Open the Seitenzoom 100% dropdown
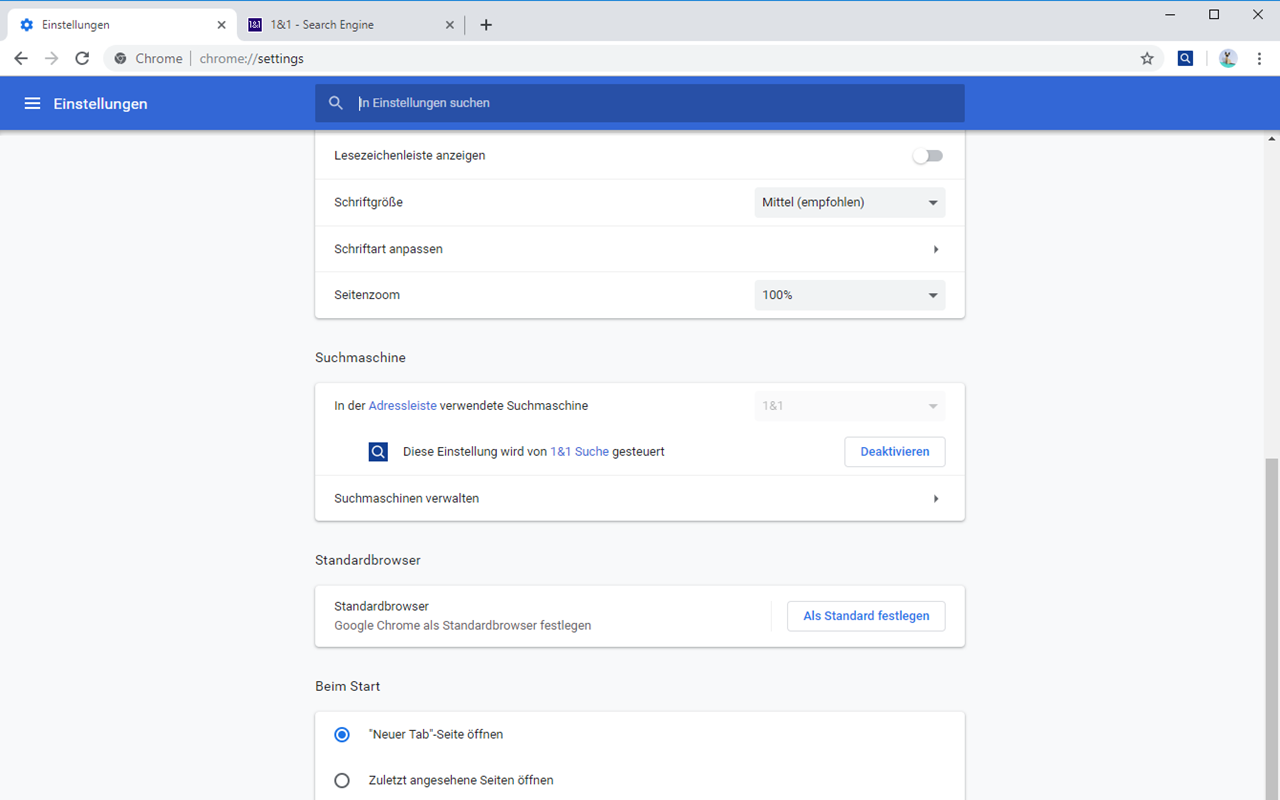 coord(850,295)
